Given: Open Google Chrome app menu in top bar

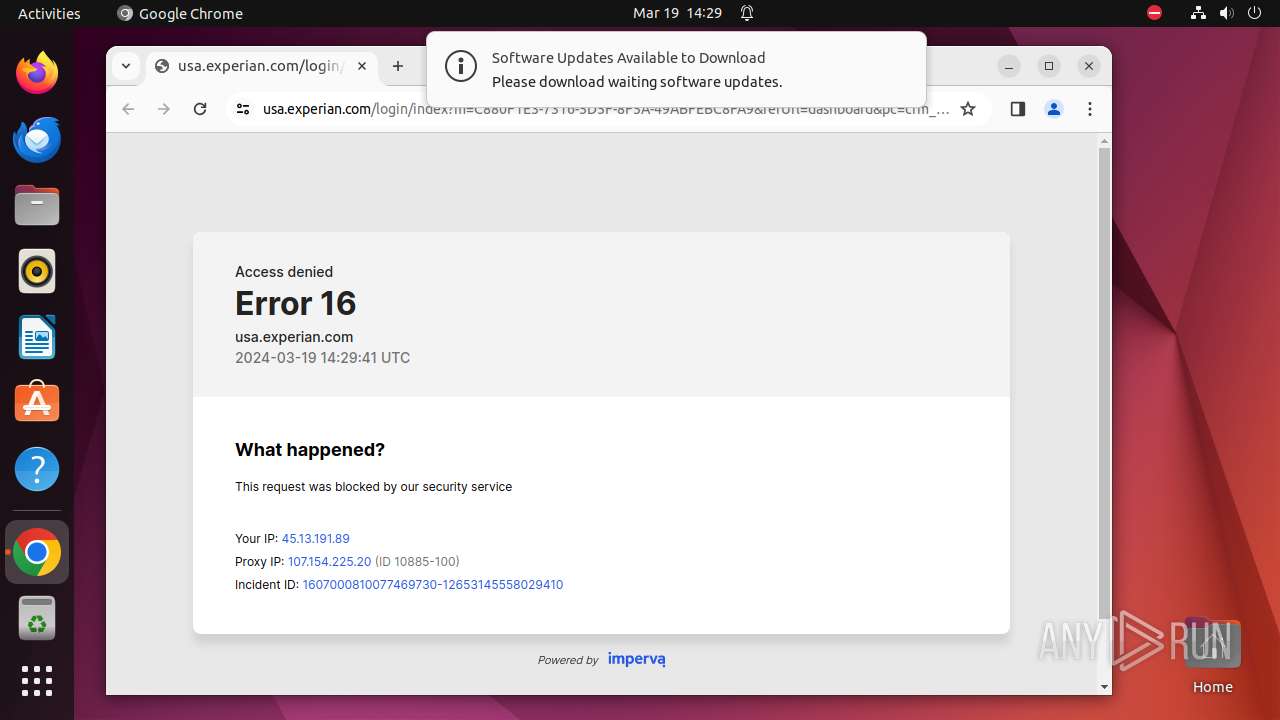Looking at the screenshot, I should click(x=180, y=13).
